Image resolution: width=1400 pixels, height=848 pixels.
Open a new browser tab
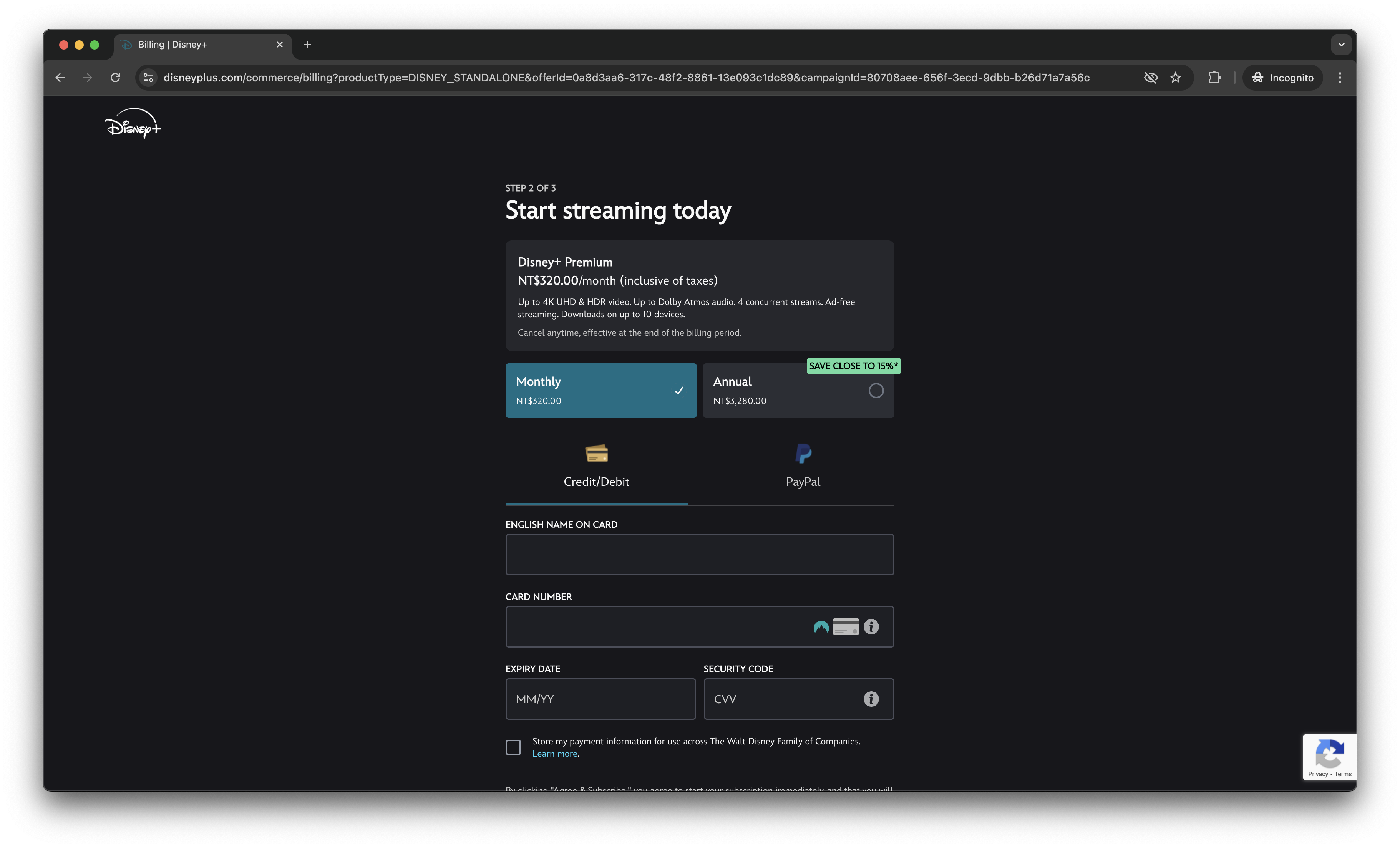tap(307, 44)
